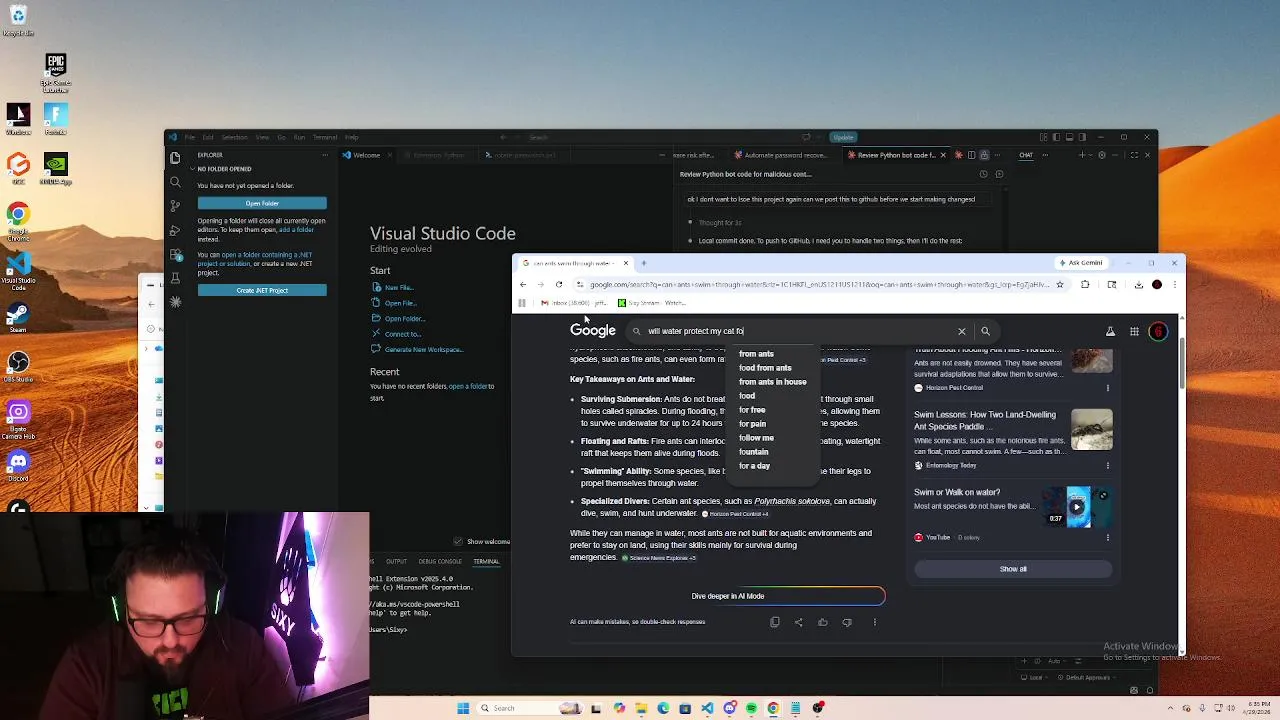Open more options for the AI overview
Image resolution: width=1280 pixels, height=720 pixels.
coord(875,622)
